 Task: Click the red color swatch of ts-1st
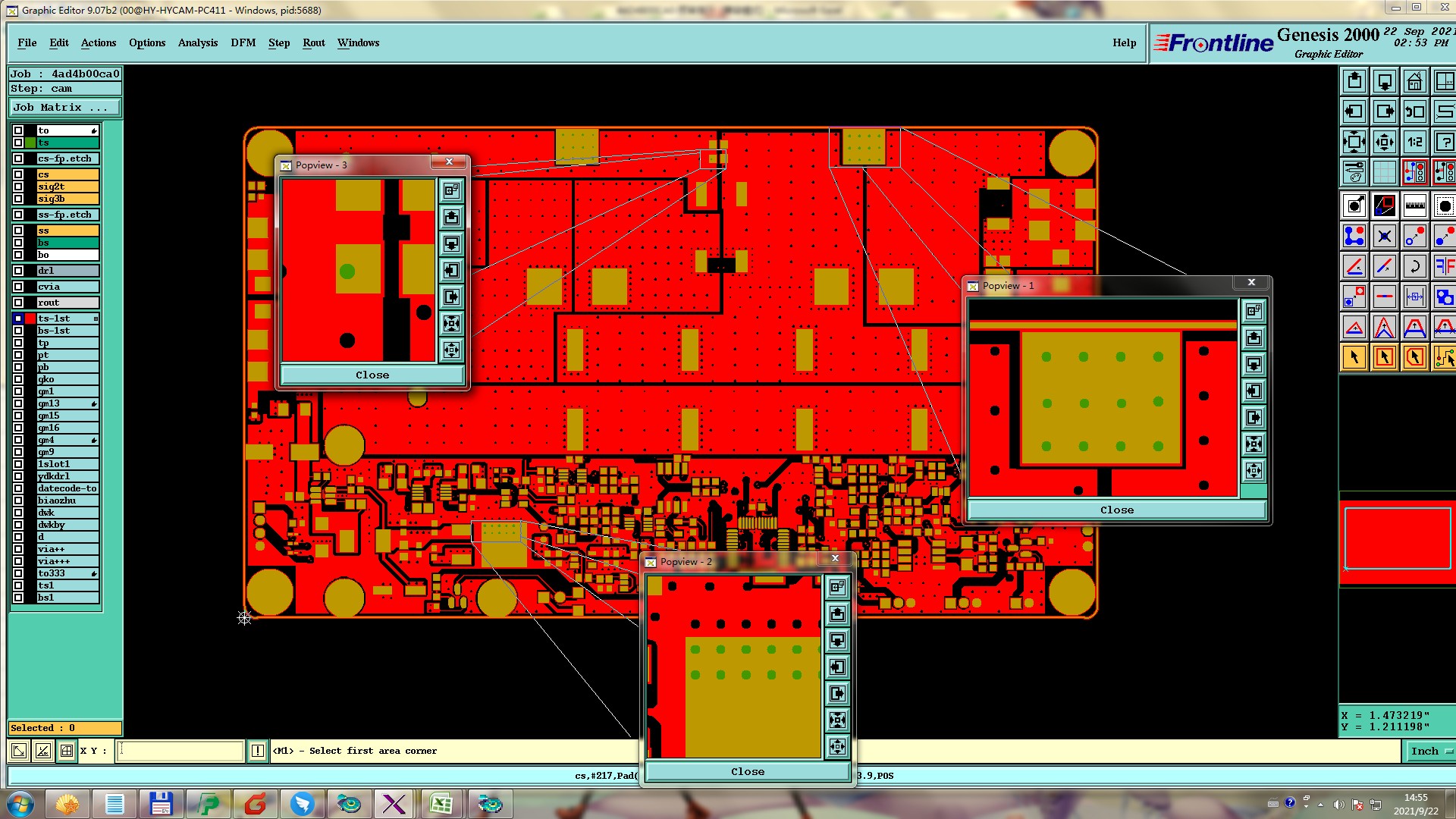pos(30,318)
